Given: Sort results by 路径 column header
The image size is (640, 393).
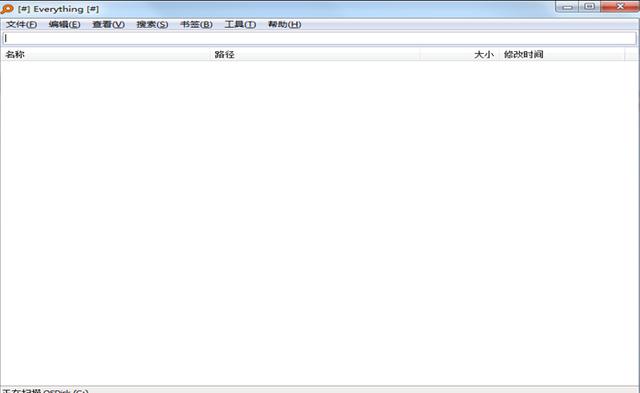Looking at the screenshot, I should (315, 54).
